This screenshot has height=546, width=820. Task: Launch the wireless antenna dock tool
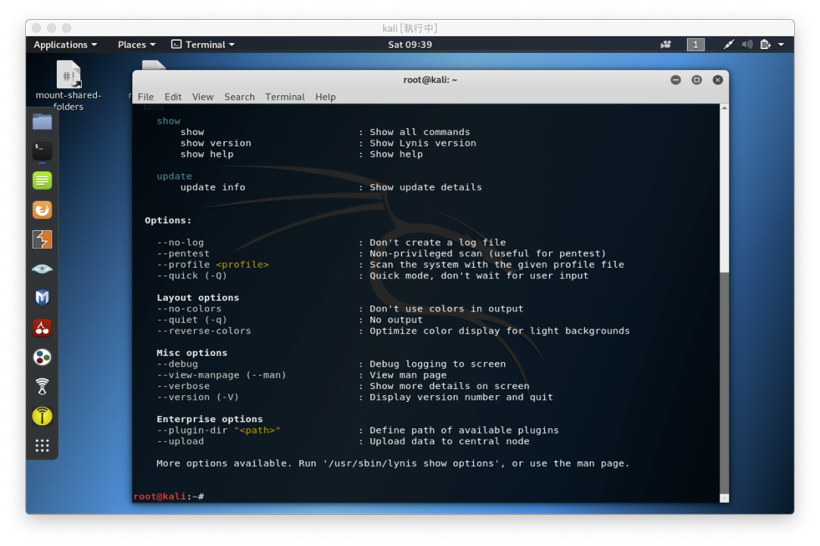tap(42, 387)
